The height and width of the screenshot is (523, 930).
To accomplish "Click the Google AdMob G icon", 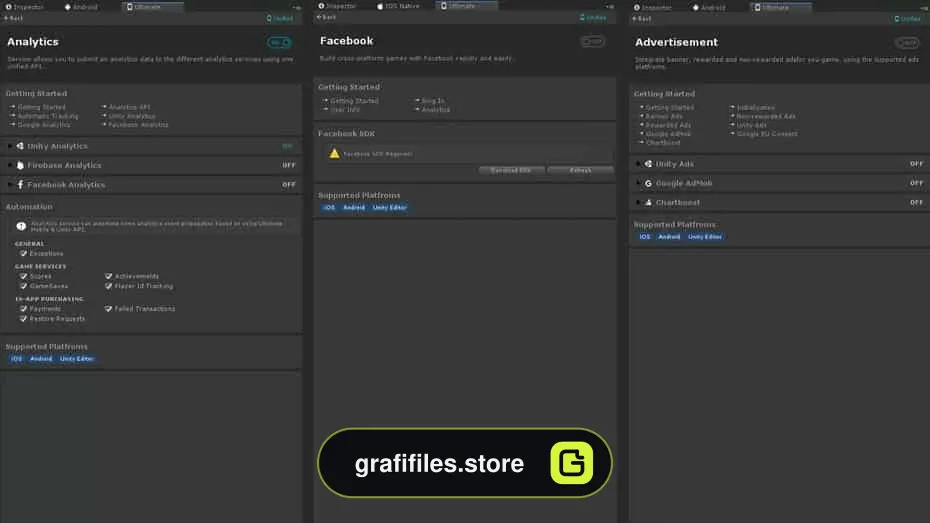I will [x=648, y=183].
